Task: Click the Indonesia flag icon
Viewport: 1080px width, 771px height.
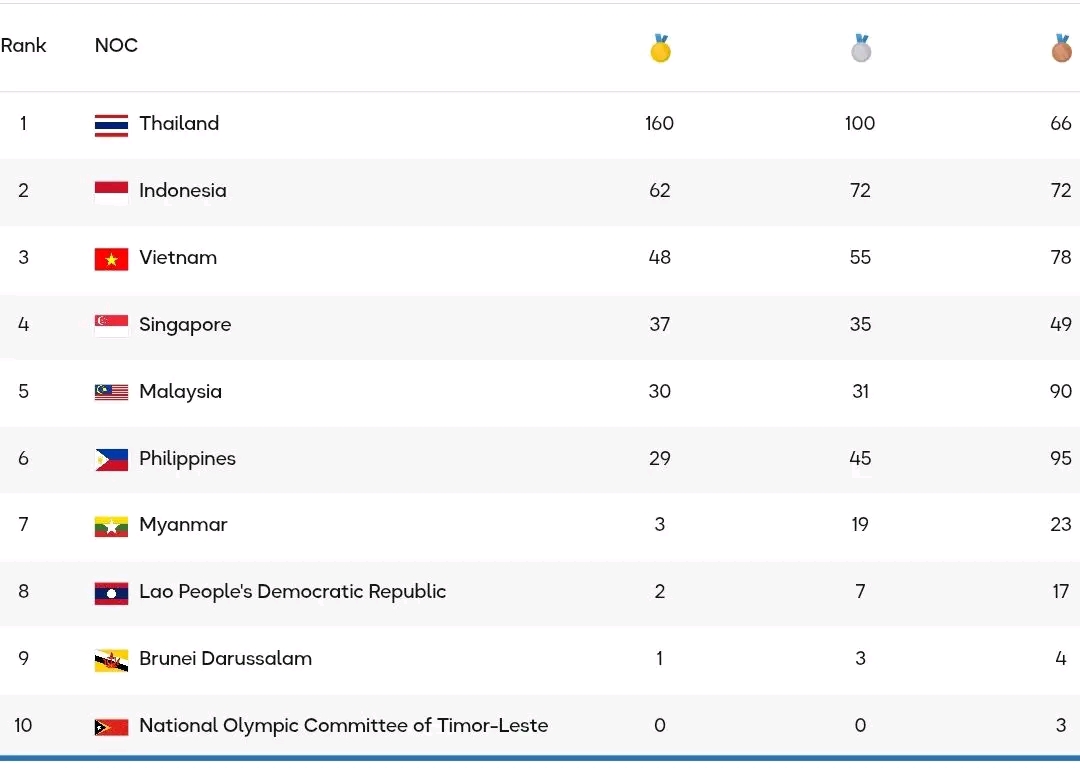Action: point(111,192)
